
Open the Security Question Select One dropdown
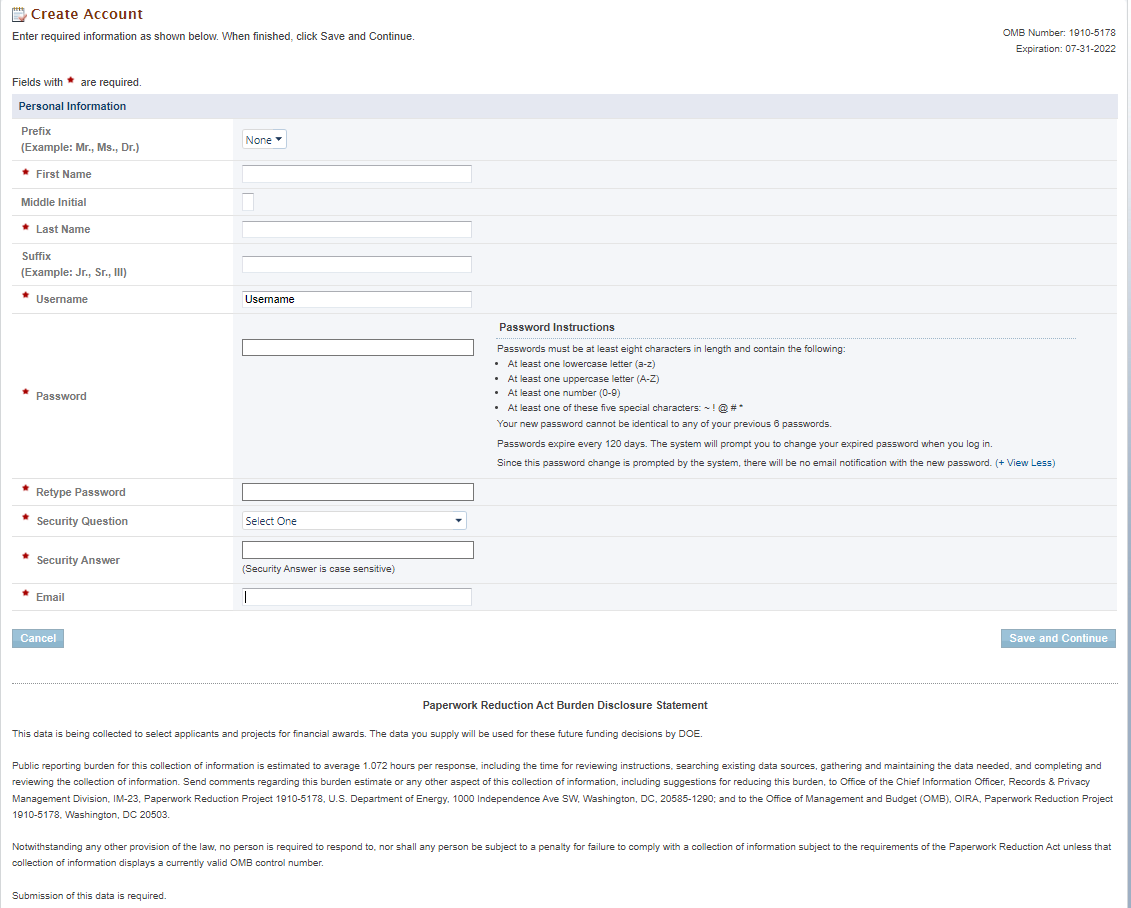354,521
